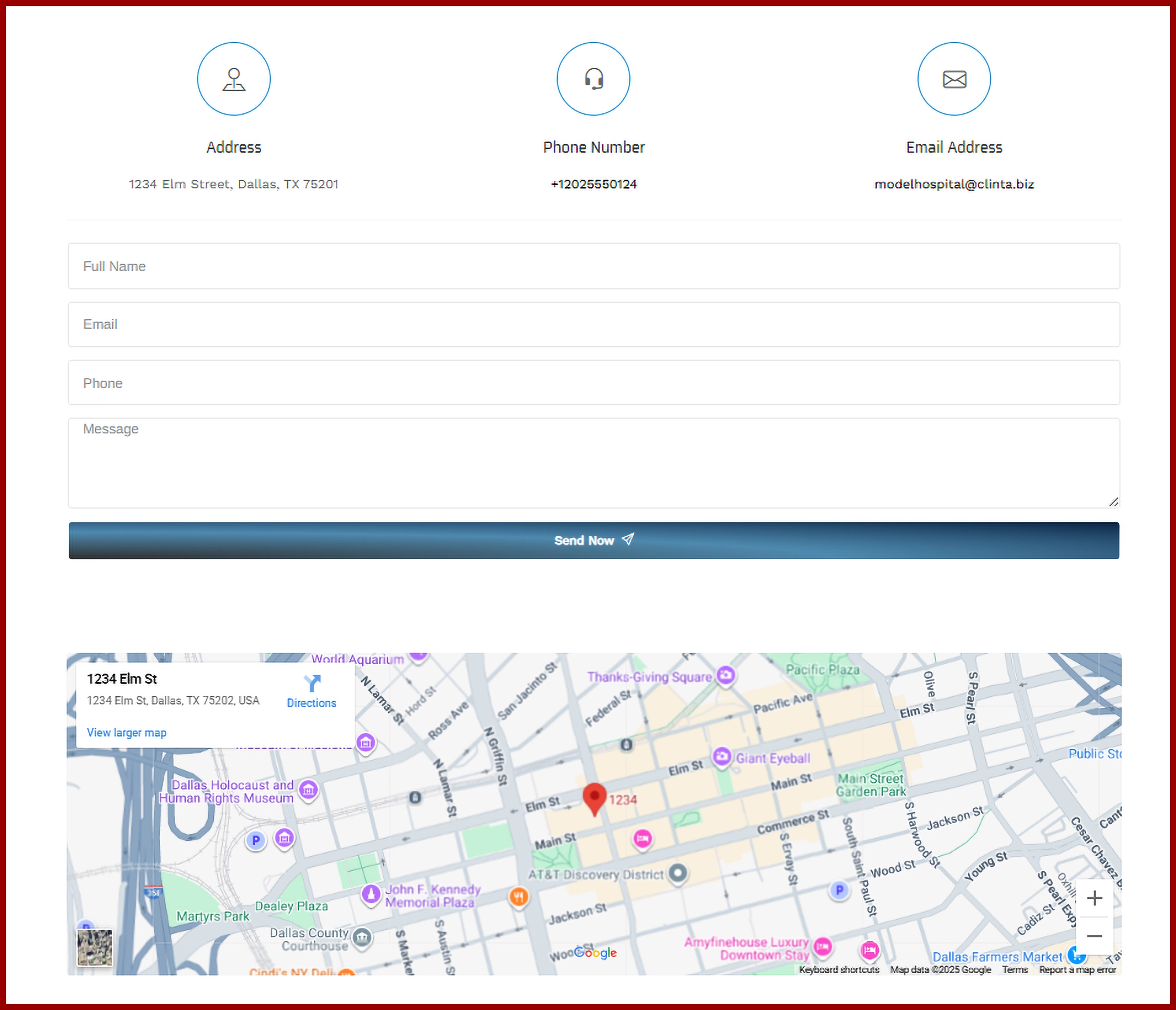Viewport: 1176px width, 1010px height.
Task: Click the red 1234 map marker
Action: coord(594,798)
